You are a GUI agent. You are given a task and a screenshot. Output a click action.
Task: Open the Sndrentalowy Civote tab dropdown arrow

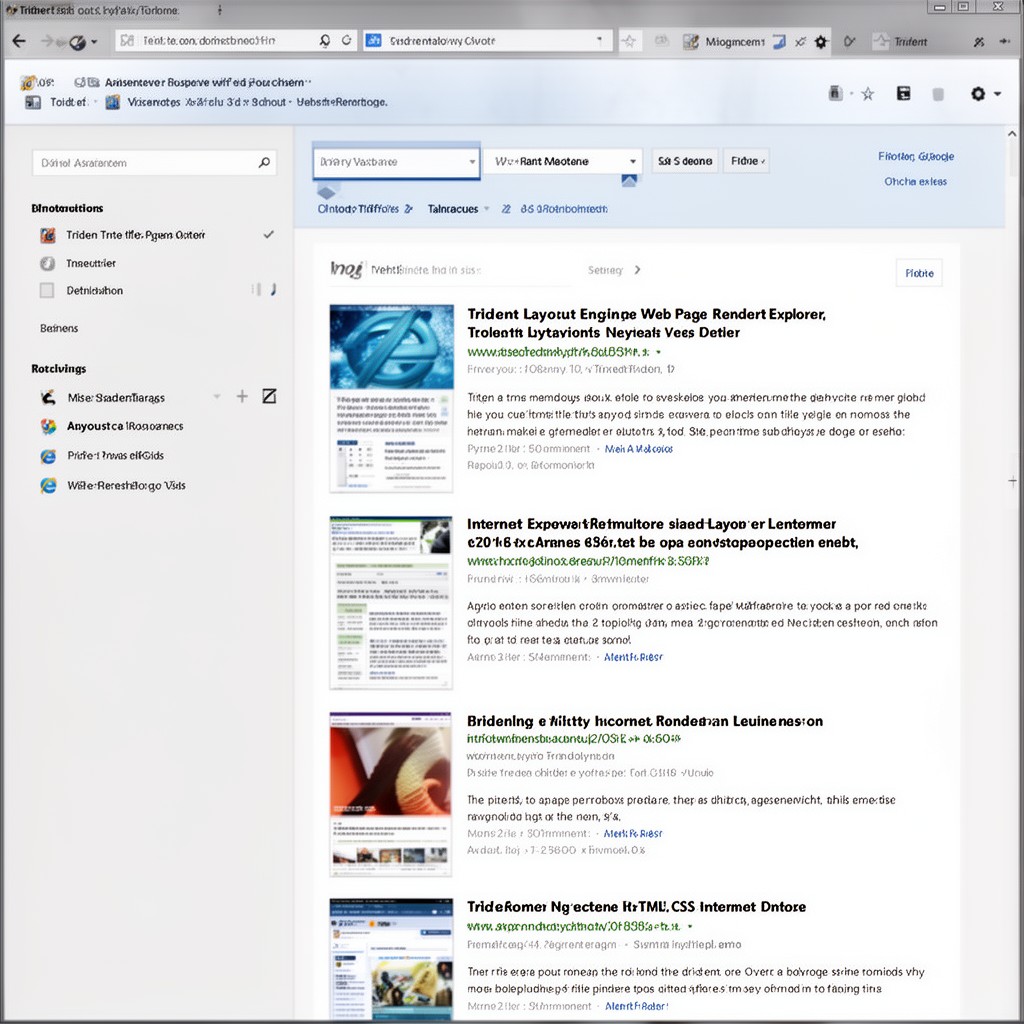(599, 40)
